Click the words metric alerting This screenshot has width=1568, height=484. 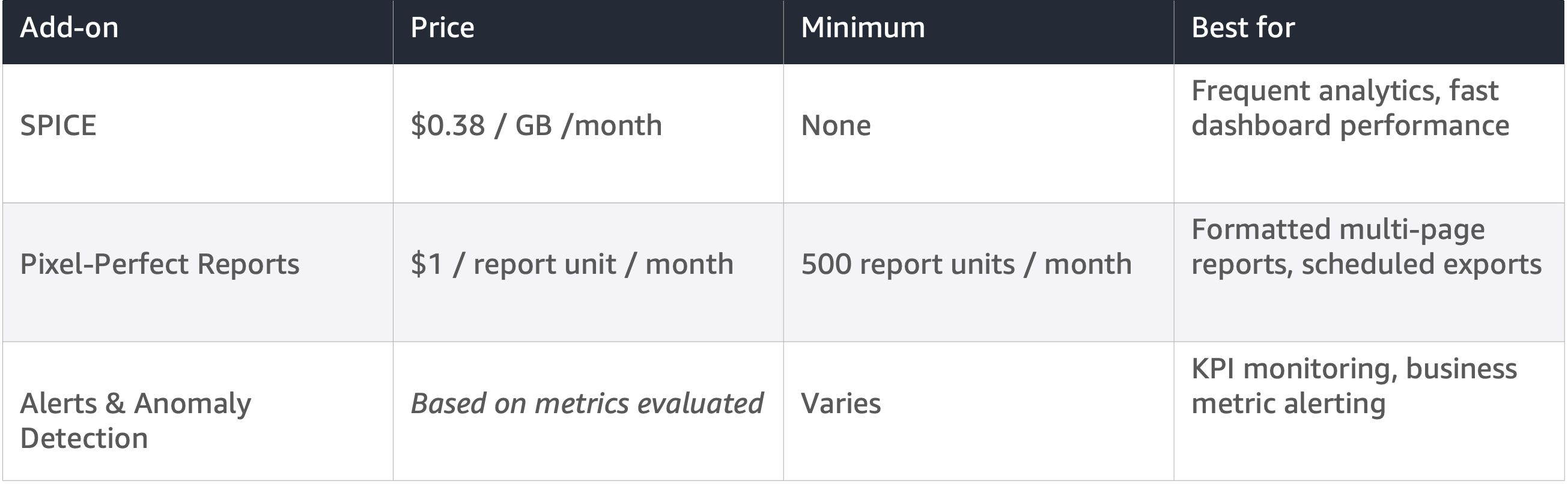(x=1288, y=404)
